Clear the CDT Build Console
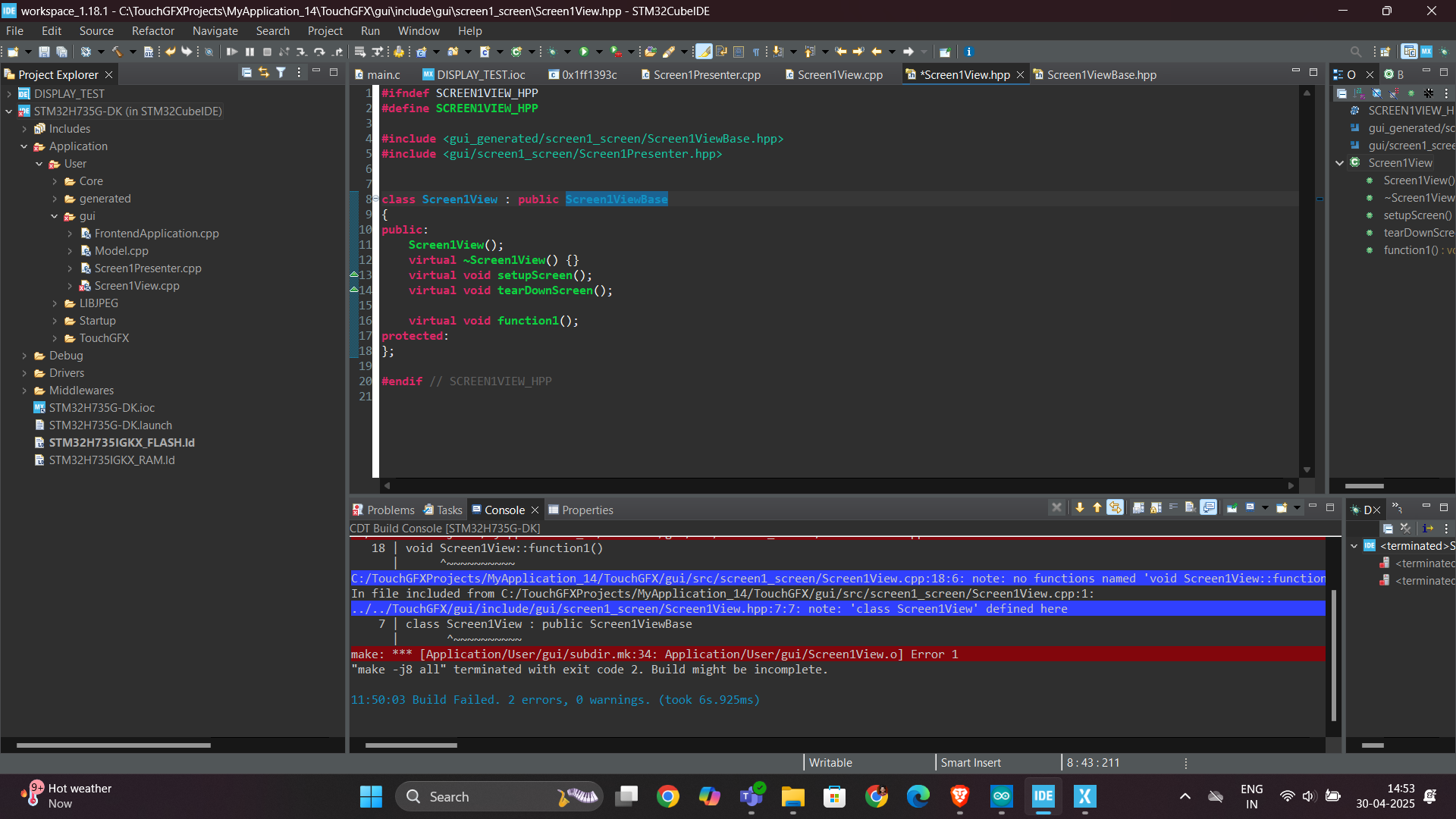This screenshot has width=1456, height=819. [x=1189, y=509]
